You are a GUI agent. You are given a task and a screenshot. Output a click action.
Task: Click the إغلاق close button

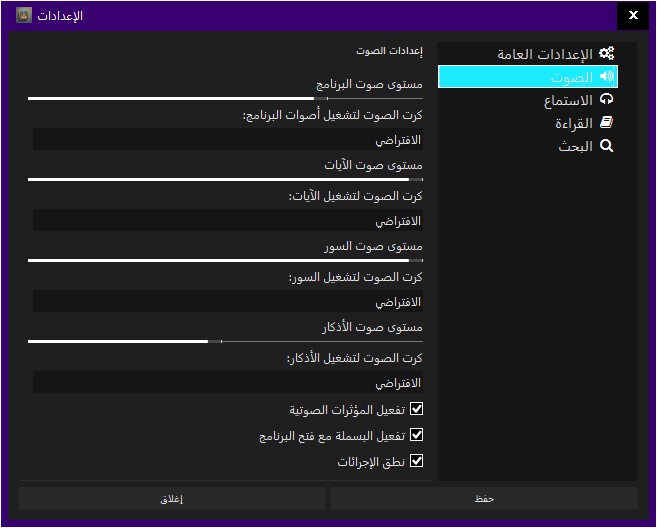pos(172,498)
